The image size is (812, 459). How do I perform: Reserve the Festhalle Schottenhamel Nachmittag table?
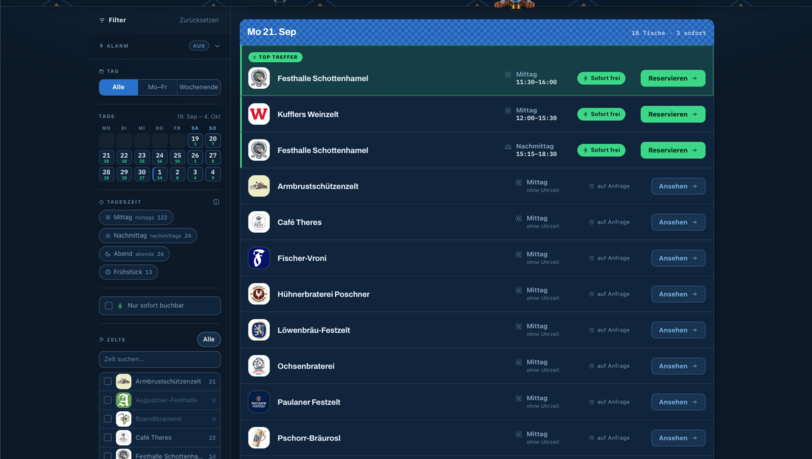(x=673, y=150)
